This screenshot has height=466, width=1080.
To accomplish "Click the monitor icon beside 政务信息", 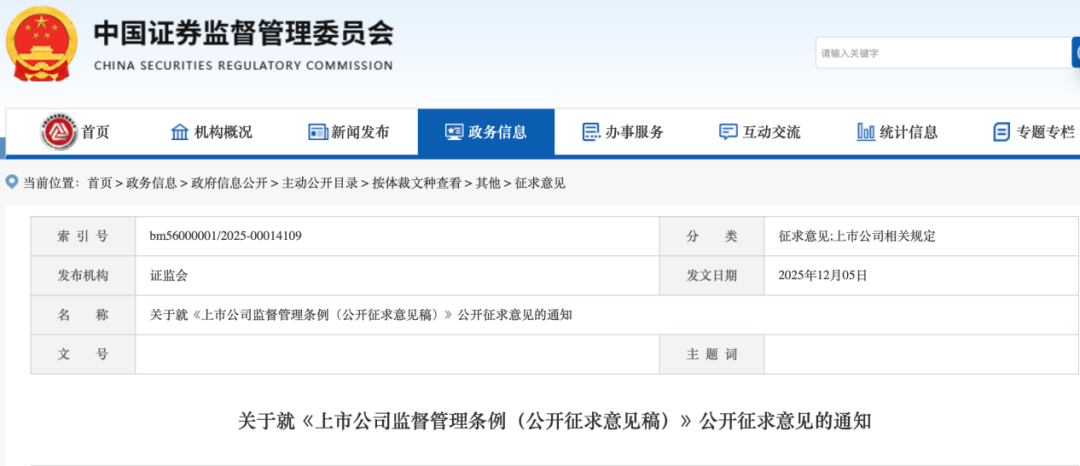I will click(455, 132).
